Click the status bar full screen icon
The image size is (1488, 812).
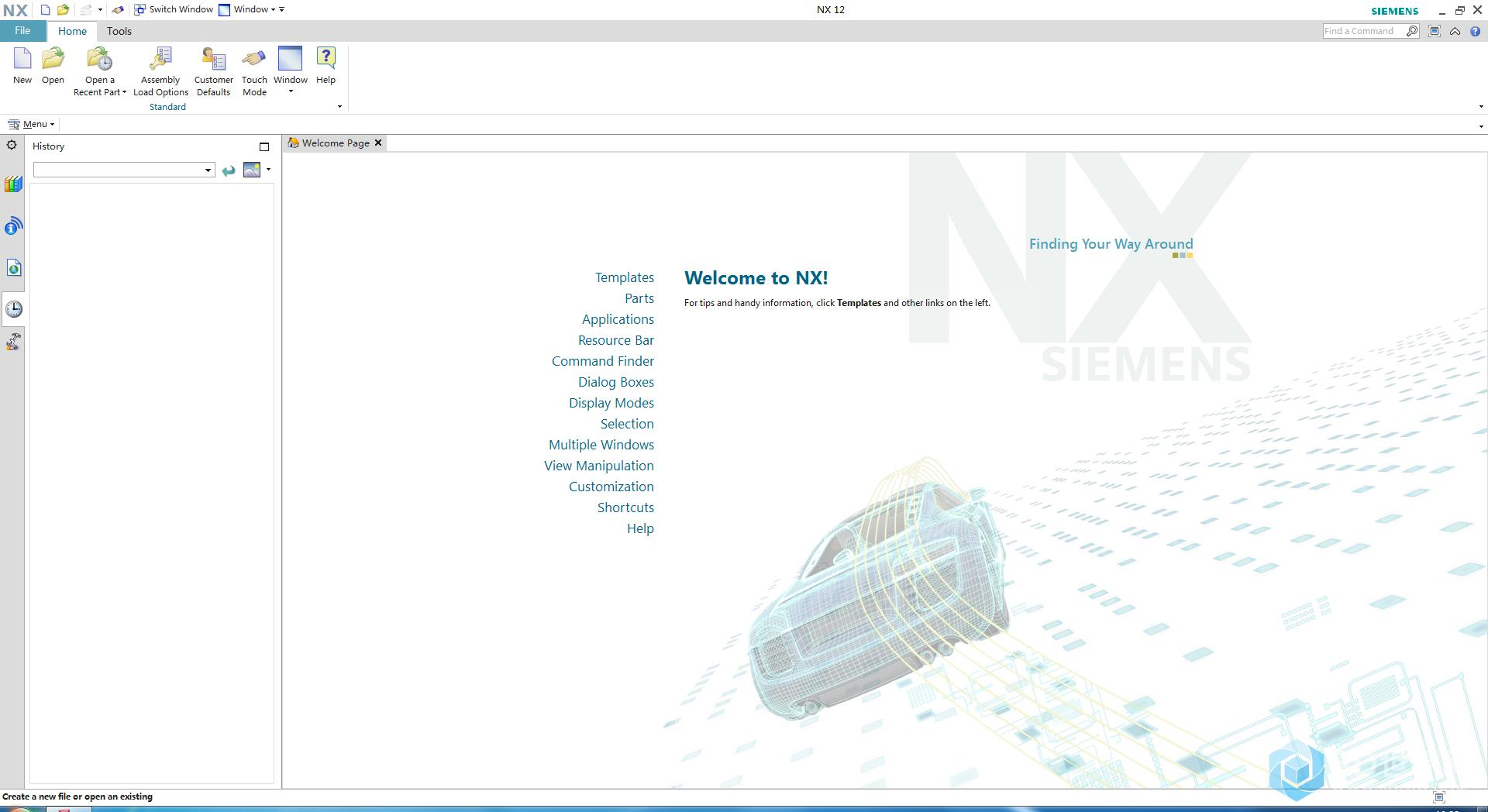click(1439, 797)
